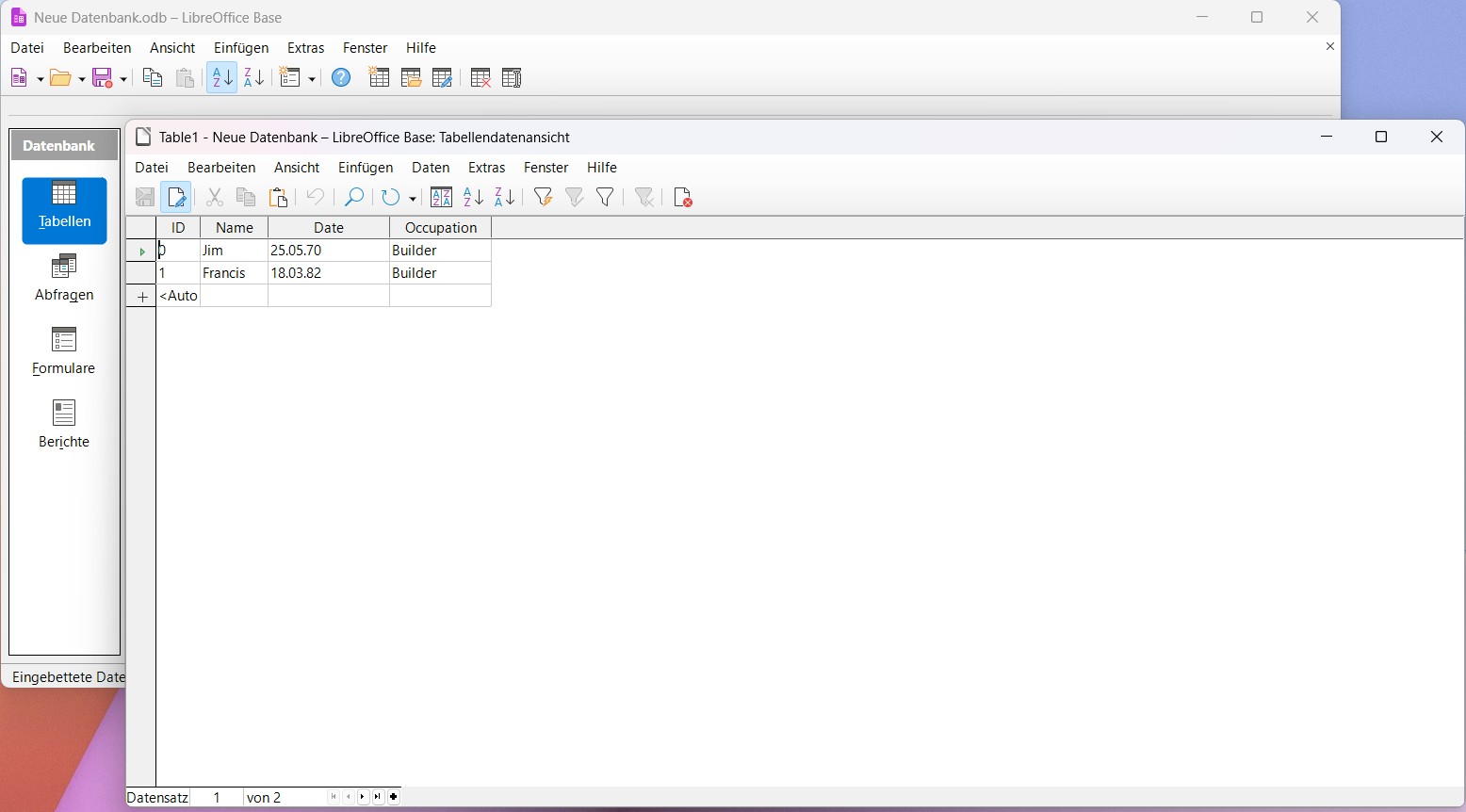Select the Occupation cell in Jim's row
Image resolution: width=1466 pixels, height=812 pixels.
point(441,251)
